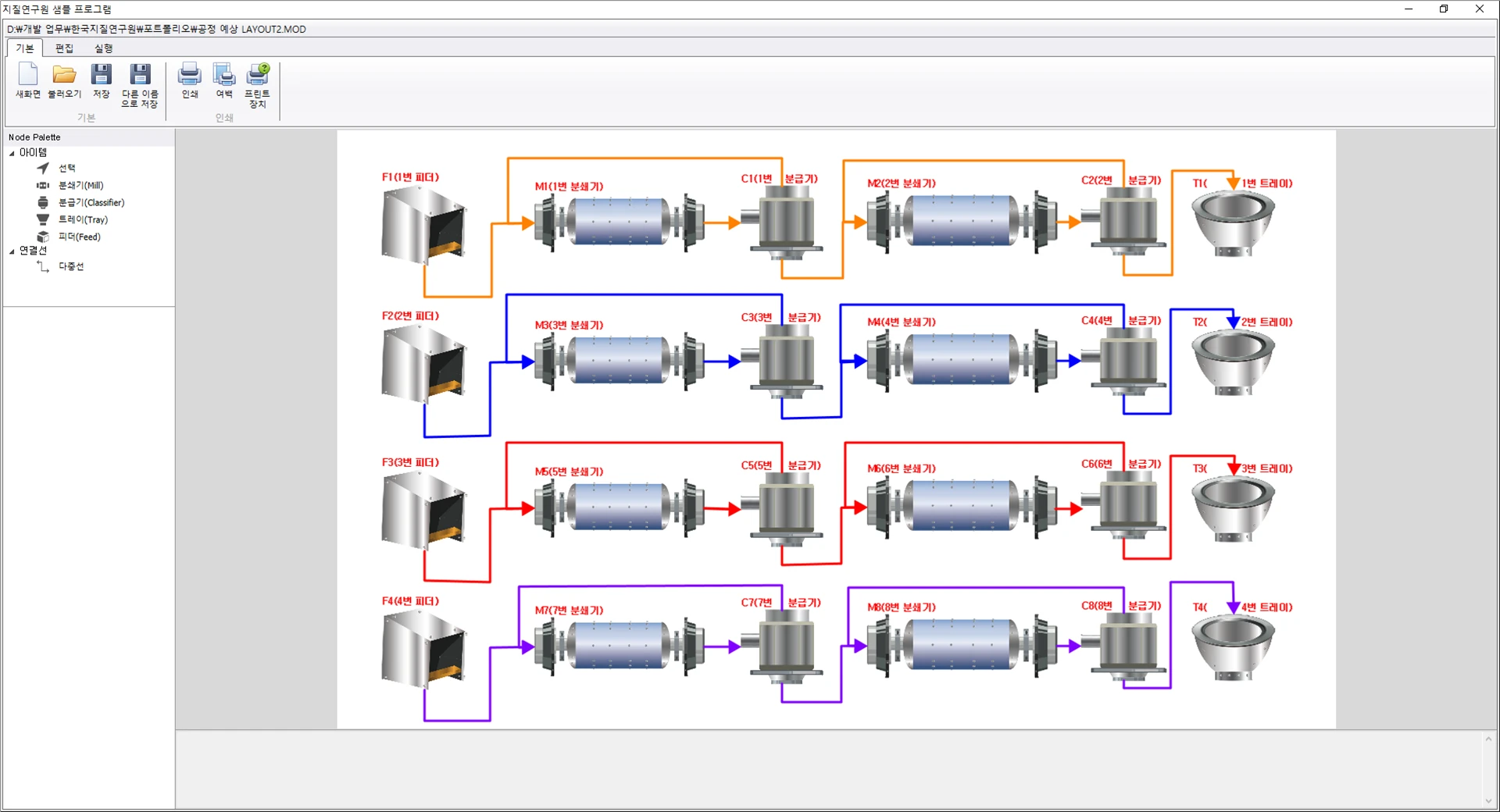This screenshot has width=1500, height=812.
Task: Select the C3 classifier node
Action: pyautogui.click(x=784, y=362)
